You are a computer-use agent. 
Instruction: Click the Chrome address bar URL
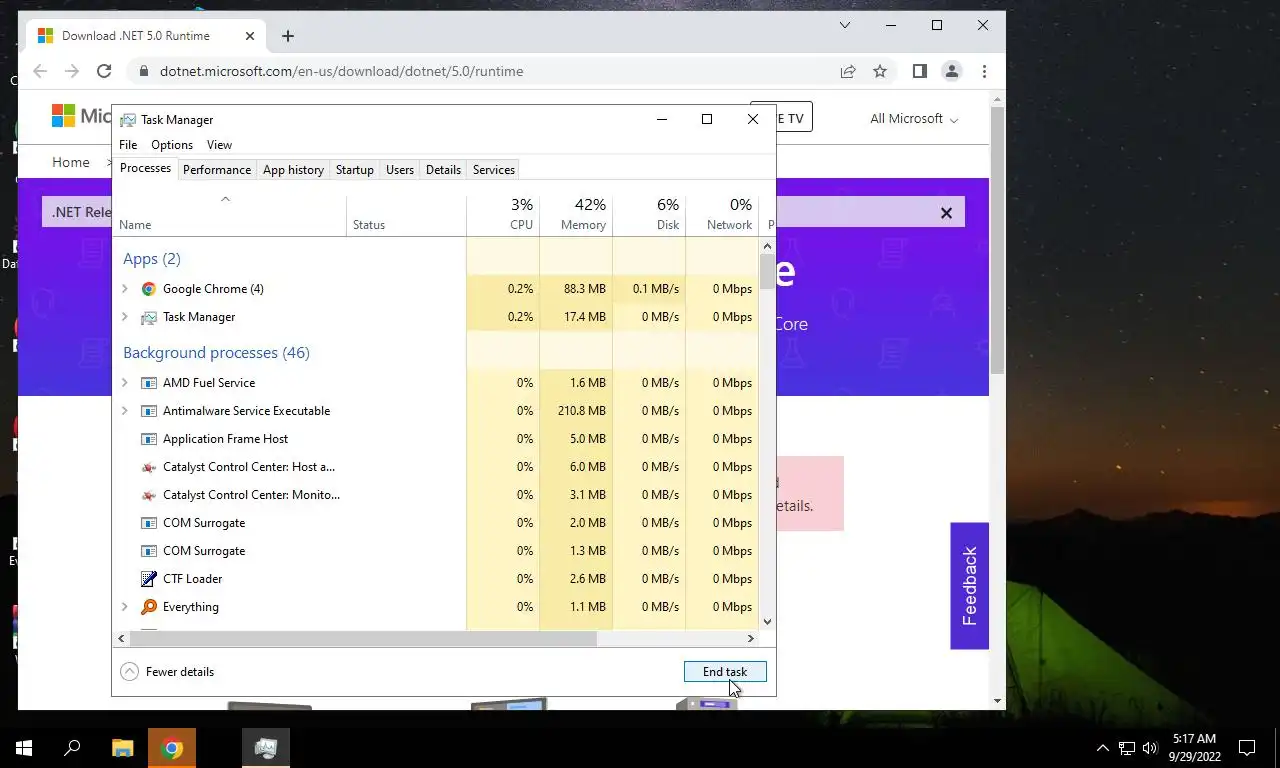[x=341, y=71]
